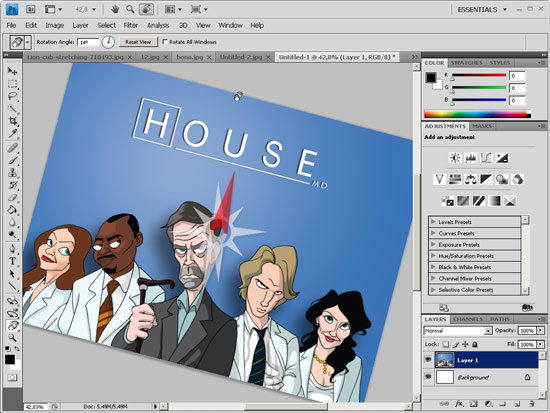Select Hand tool in application bar
This screenshot has height=413, width=550.
(115, 9)
